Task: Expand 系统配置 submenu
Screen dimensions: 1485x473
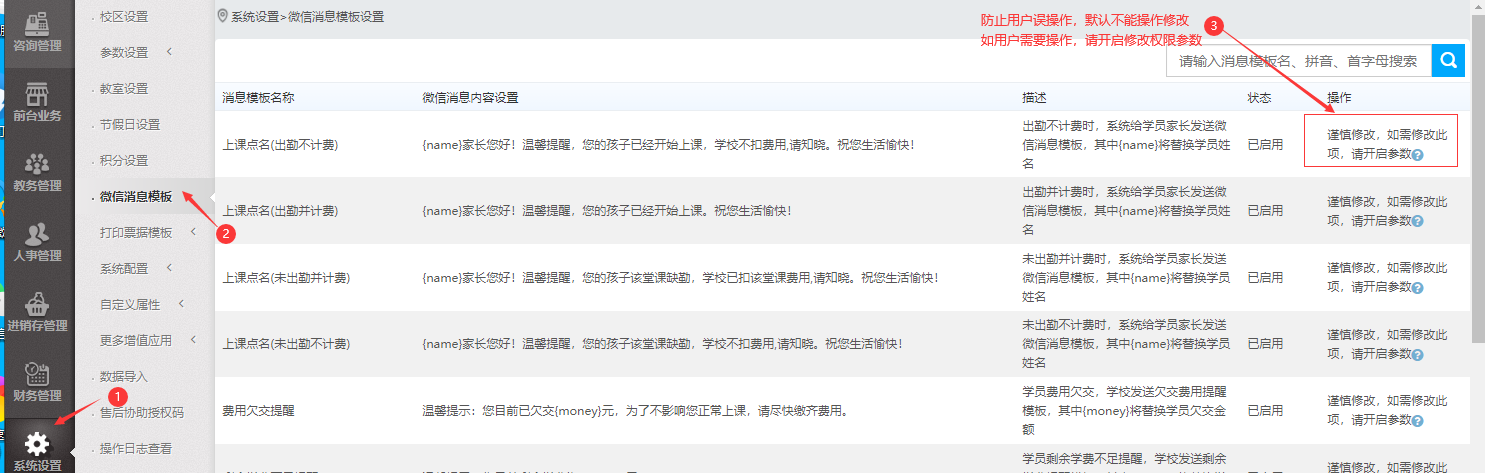Action: (x=169, y=268)
